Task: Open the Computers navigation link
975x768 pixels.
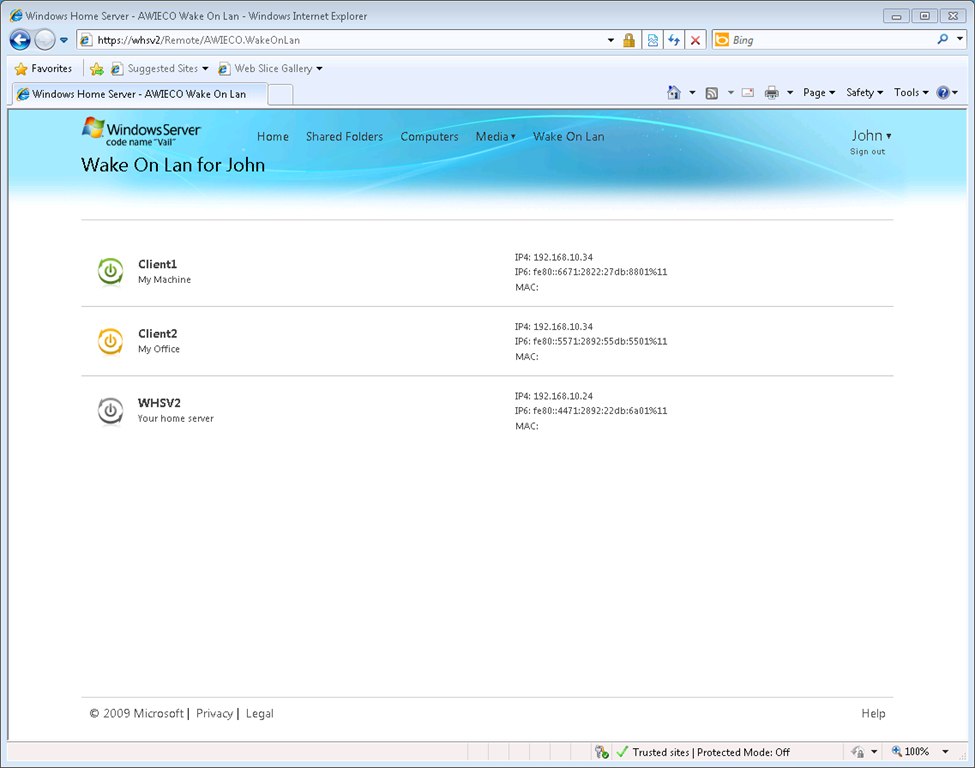Action: pos(429,137)
